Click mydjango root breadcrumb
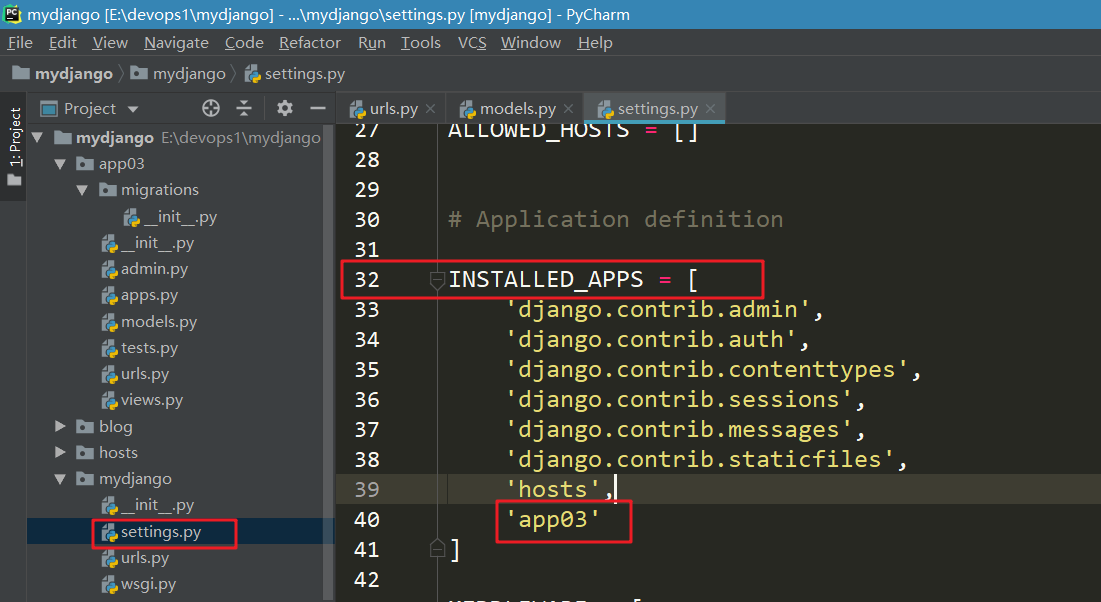1101x602 pixels. point(62,74)
